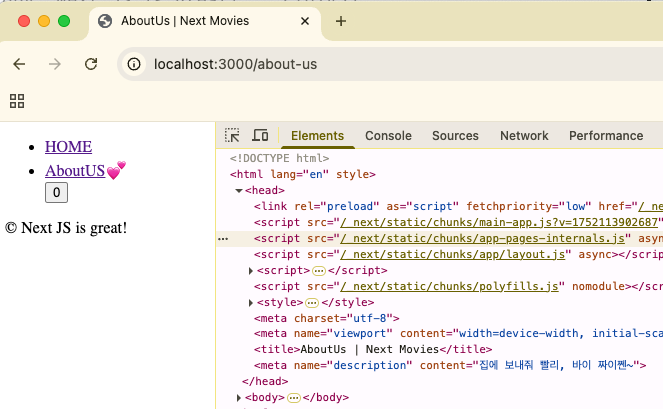The height and width of the screenshot is (409, 663).
Task: Collapse the head element node
Action: click(x=238, y=191)
